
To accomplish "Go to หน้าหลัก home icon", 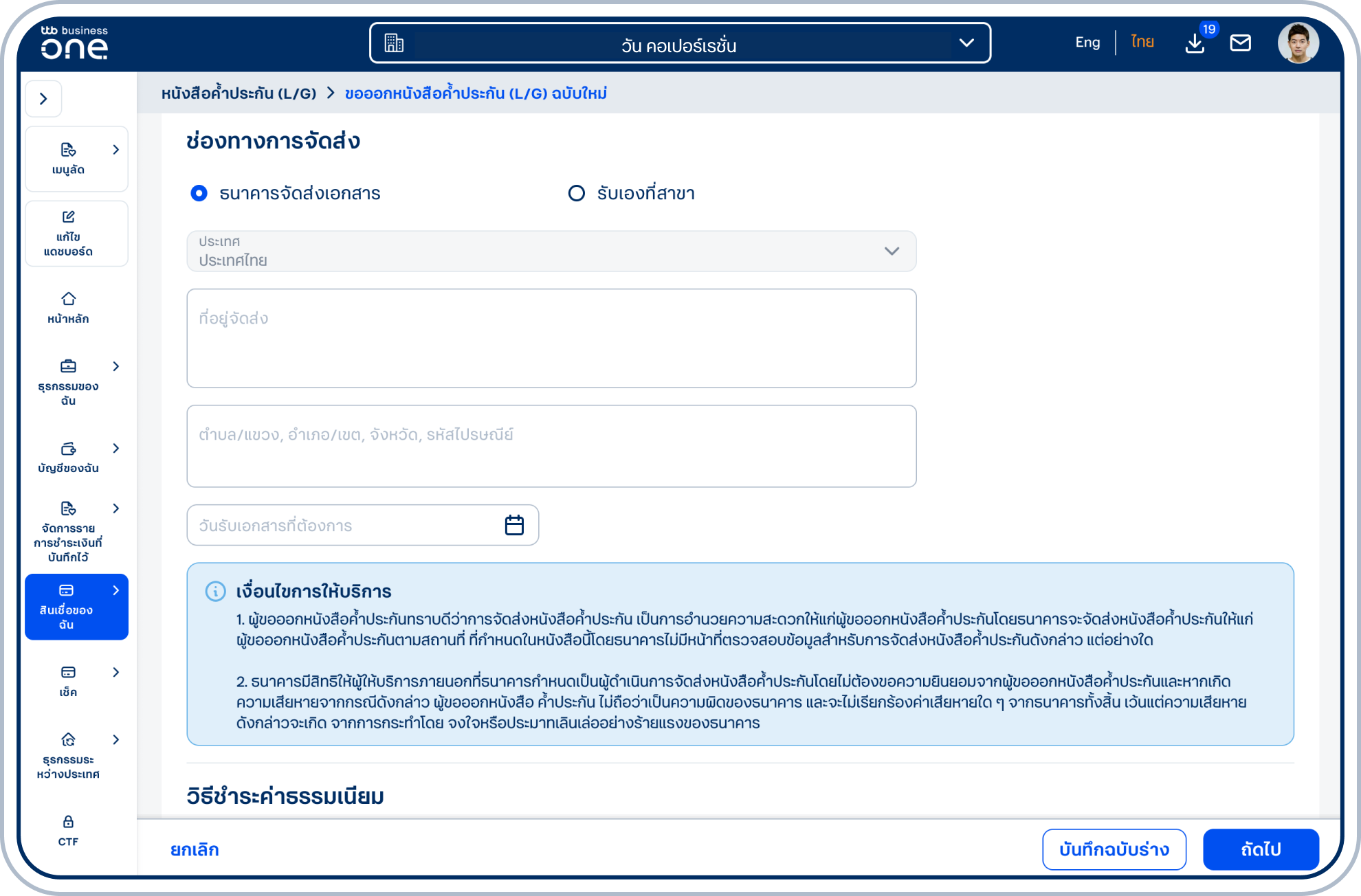I will 68,300.
